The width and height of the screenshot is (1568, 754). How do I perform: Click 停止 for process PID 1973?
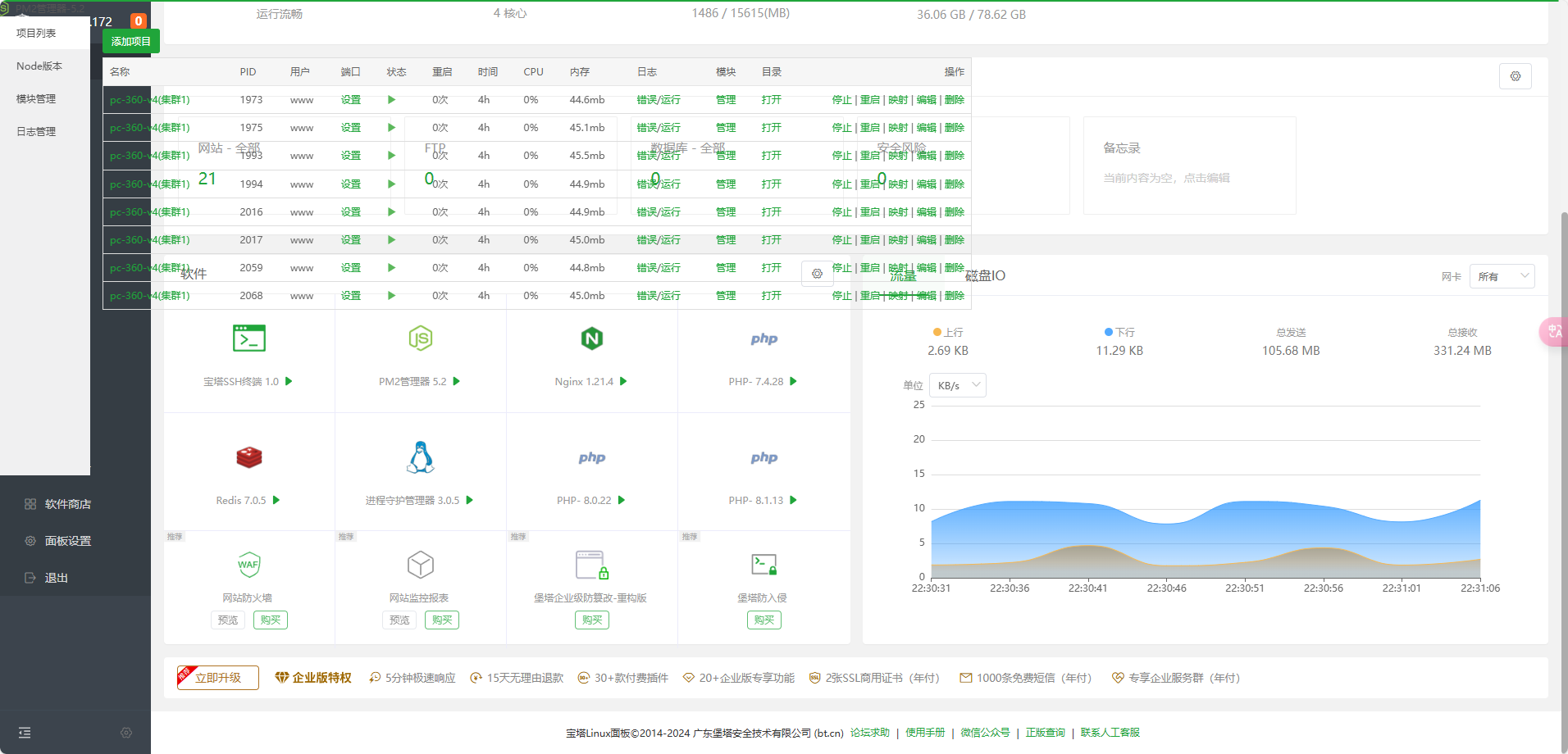click(x=842, y=100)
